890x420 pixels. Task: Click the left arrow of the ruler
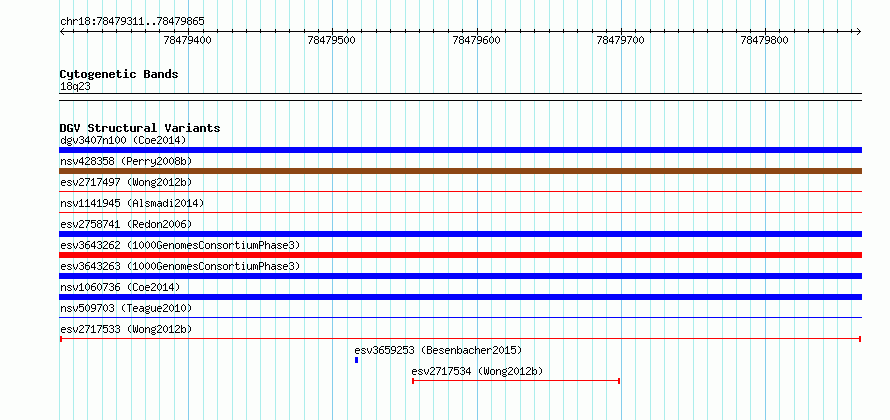click(62, 32)
